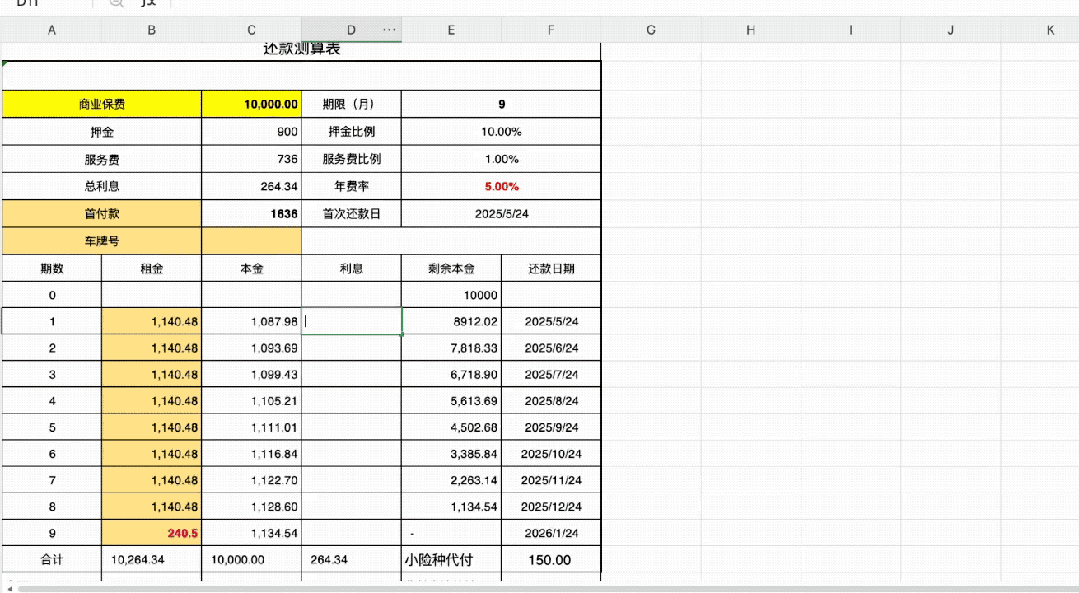Click the active 利息 cell in period 1
This screenshot has height=593, width=1079.
[351, 321]
